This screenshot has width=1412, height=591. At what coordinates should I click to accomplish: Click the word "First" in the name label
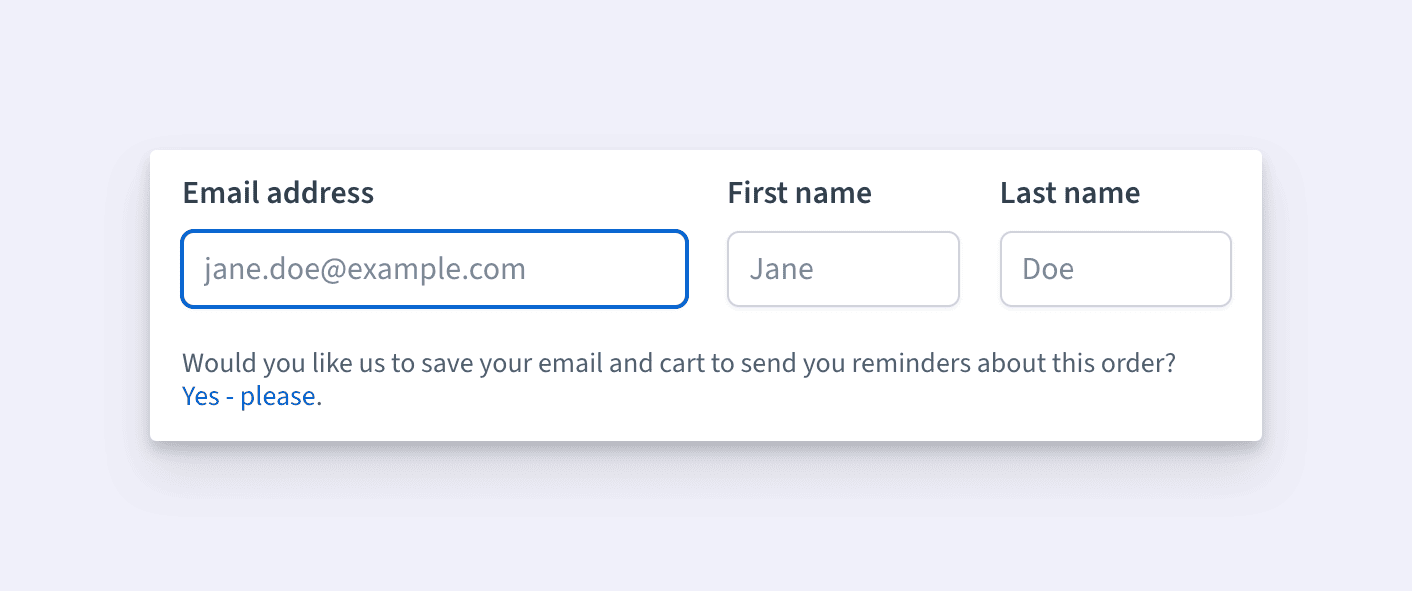coord(755,193)
